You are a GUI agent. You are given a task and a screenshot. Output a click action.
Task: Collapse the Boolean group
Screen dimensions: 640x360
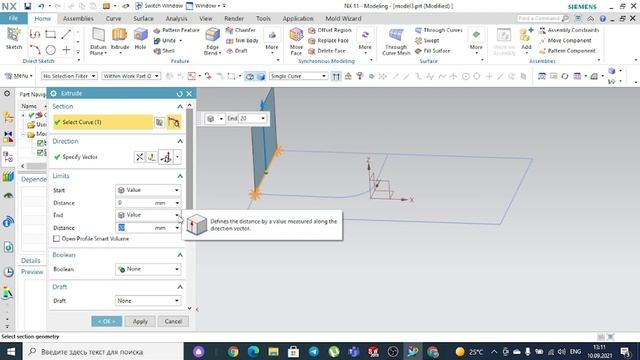pos(180,255)
